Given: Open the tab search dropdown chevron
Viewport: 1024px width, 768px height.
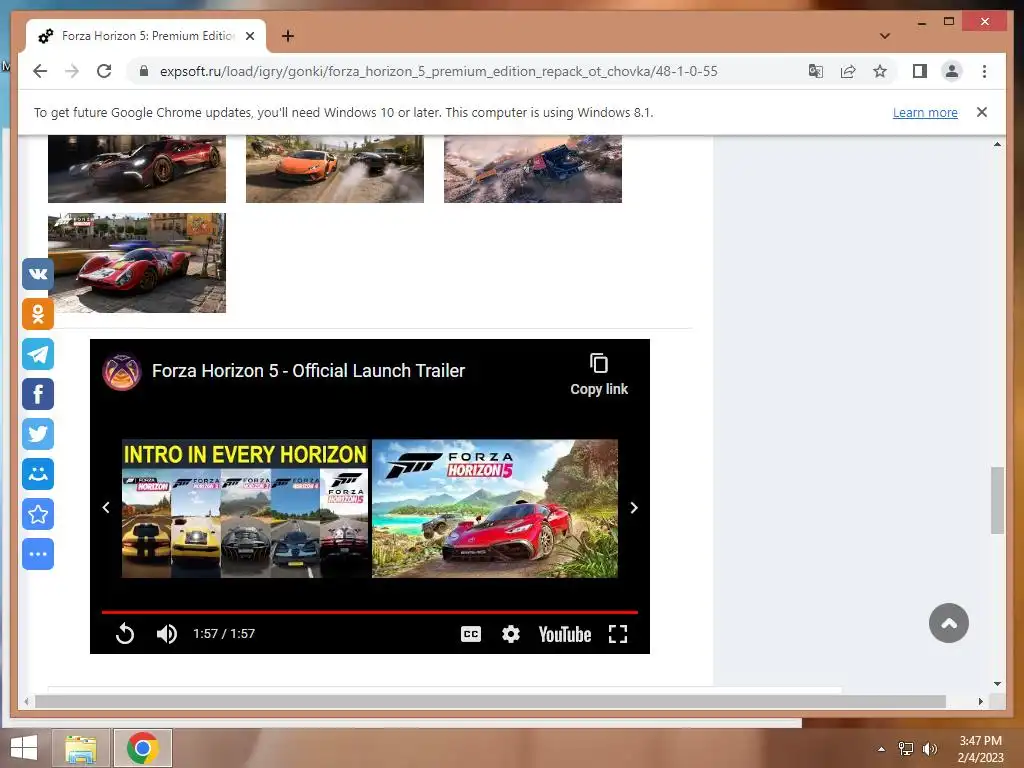Looking at the screenshot, I should (x=885, y=36).
